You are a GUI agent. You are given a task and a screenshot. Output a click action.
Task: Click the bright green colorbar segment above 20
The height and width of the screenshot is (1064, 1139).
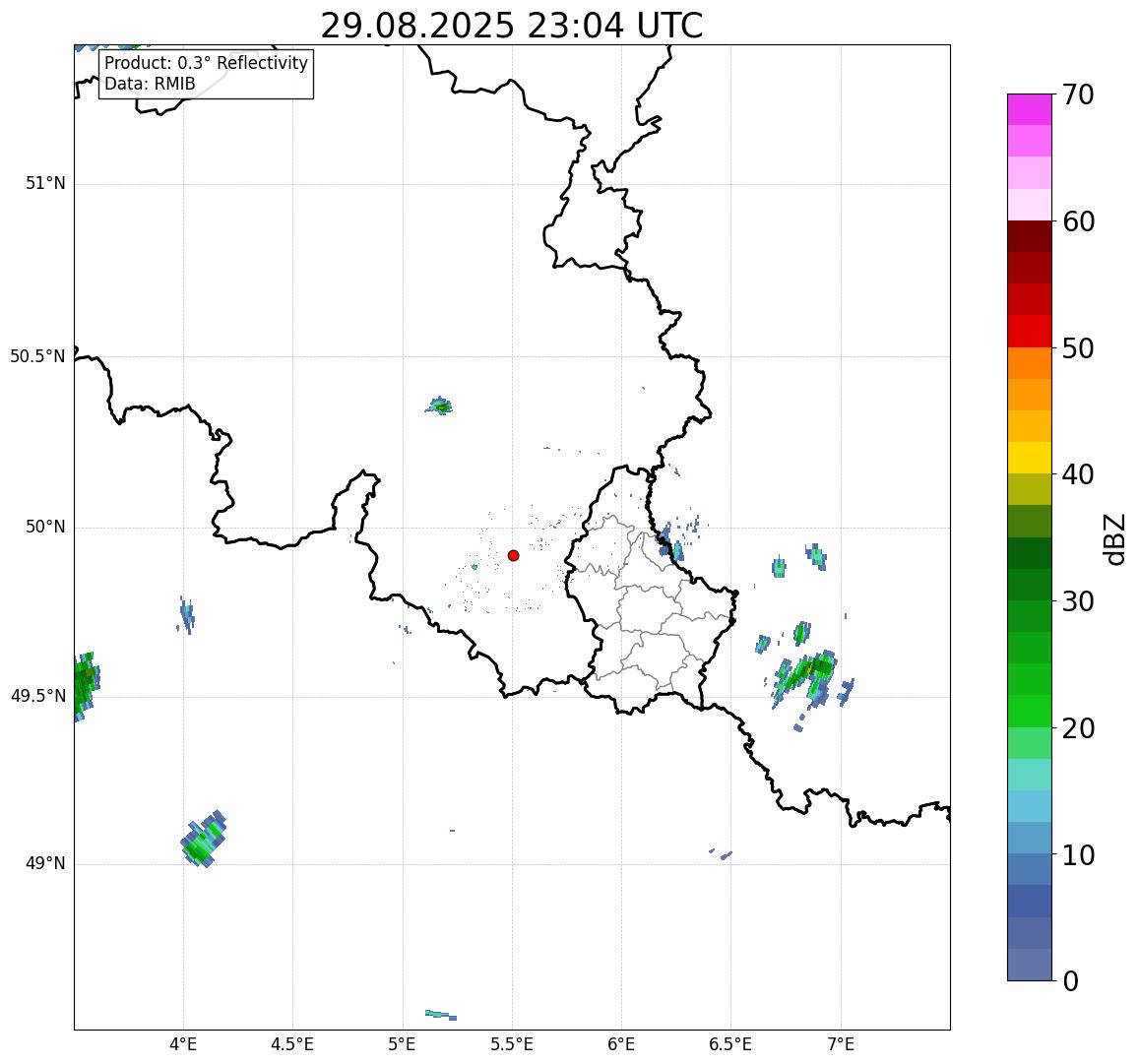pyautogui.click(x=1030, y=711)
